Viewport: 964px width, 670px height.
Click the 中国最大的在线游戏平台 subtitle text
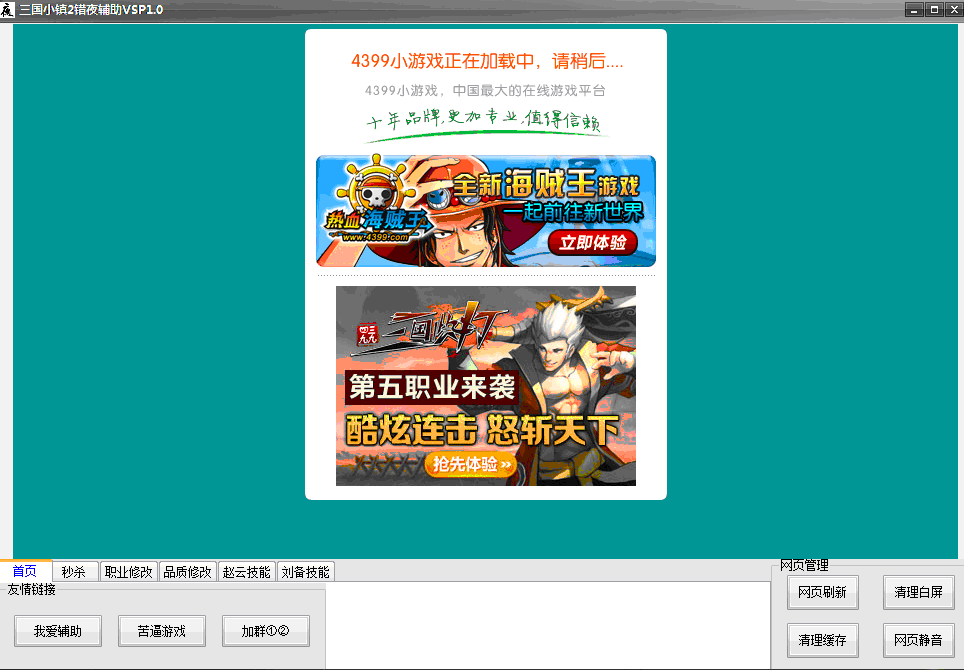pos(529,91)
